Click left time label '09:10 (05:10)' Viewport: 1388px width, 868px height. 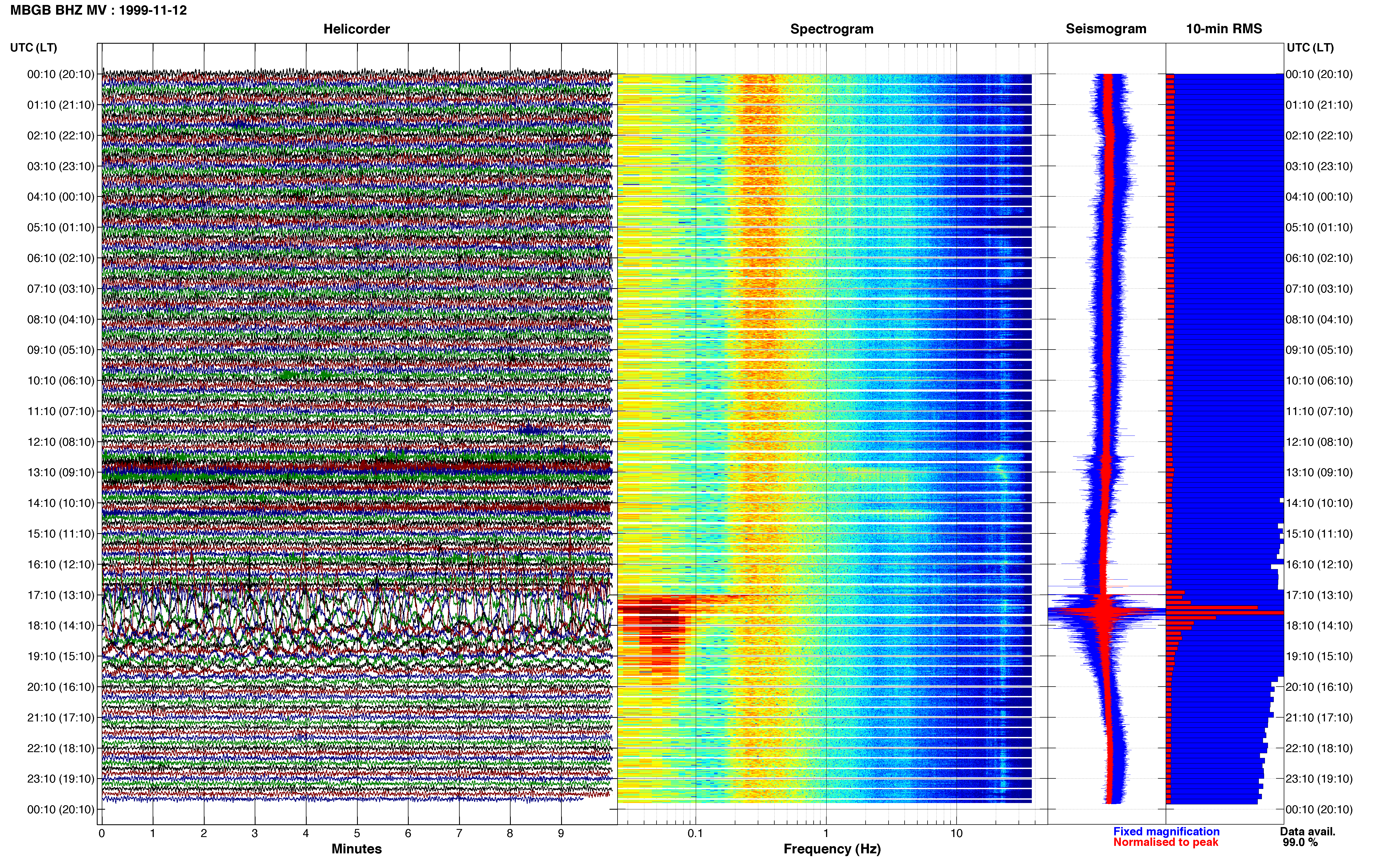[x=61, y=350]
